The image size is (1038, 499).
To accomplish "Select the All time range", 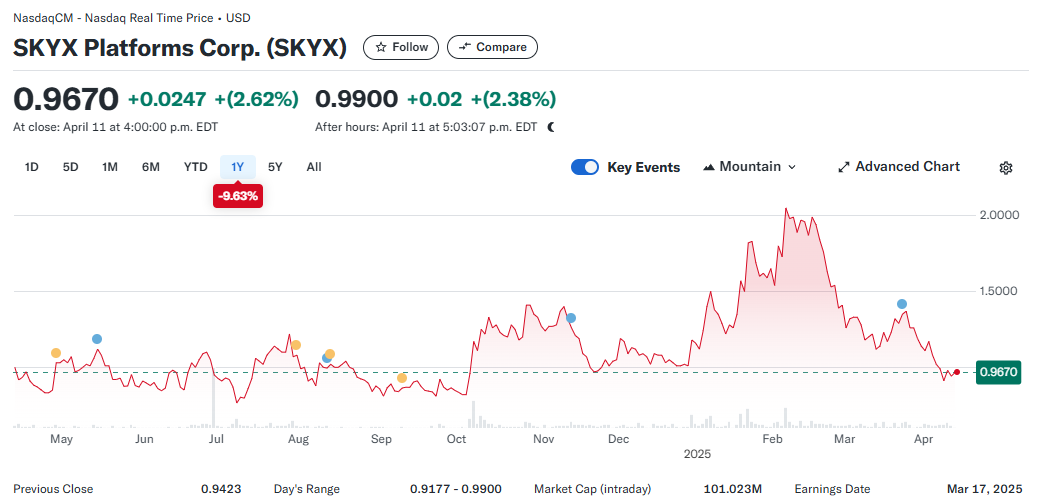I will tap(314, 167).
